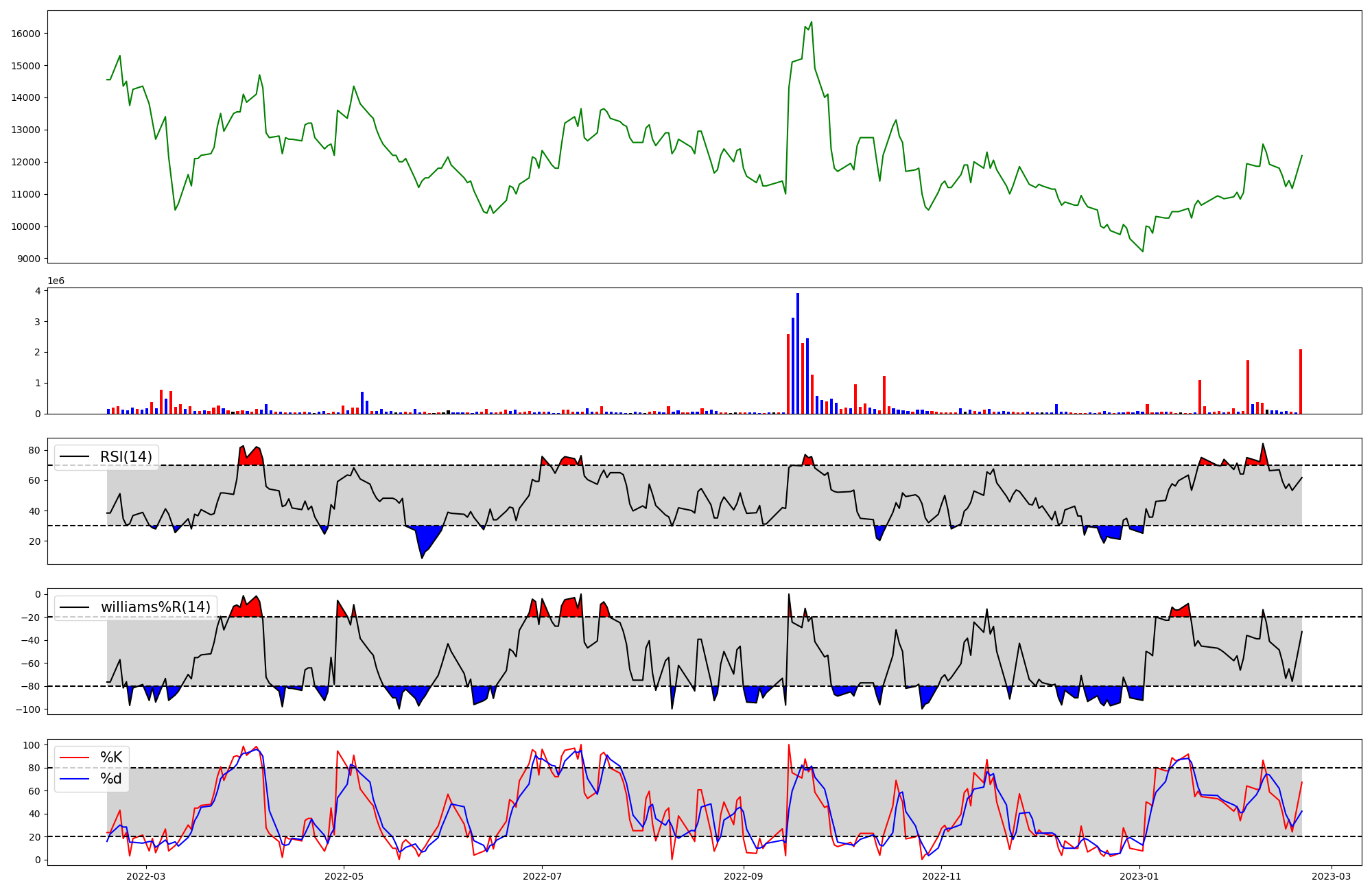Click the 2022-11 x-axis date label
This screenshot has height=892, width=1372.
click(942, 876)
